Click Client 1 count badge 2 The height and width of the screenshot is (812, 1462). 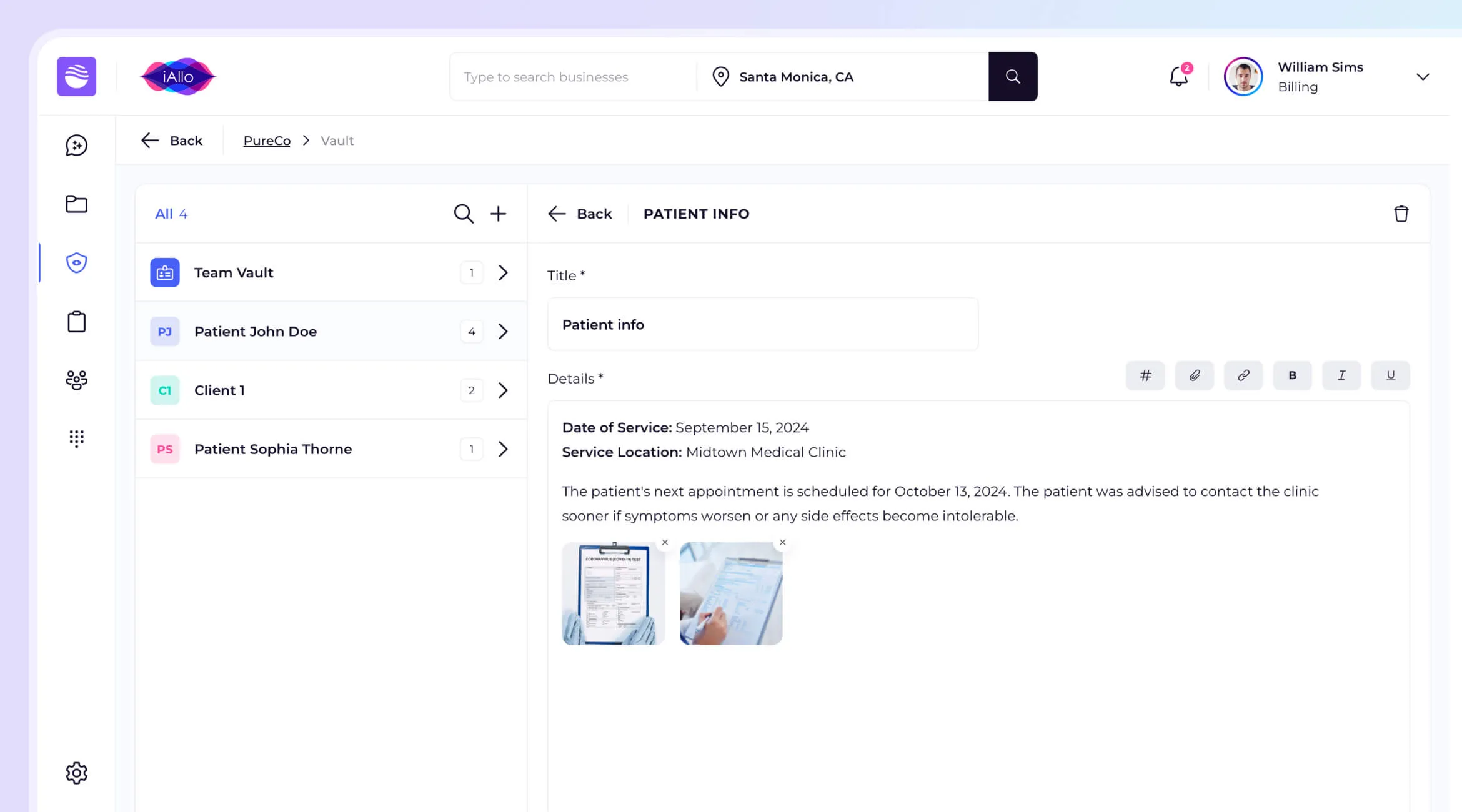(471, 390)
